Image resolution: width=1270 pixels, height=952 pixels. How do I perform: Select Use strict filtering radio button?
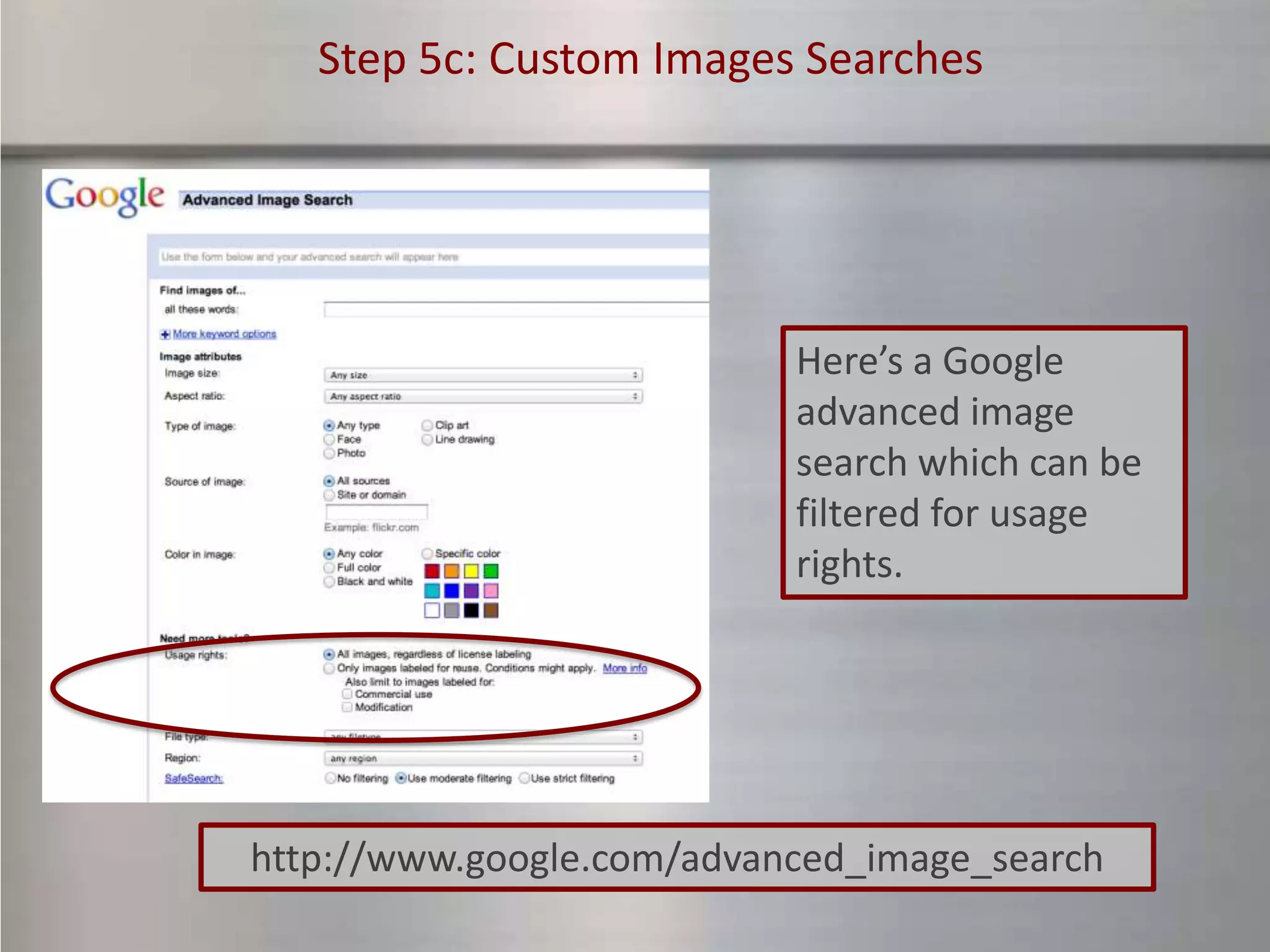pos(525,778)
